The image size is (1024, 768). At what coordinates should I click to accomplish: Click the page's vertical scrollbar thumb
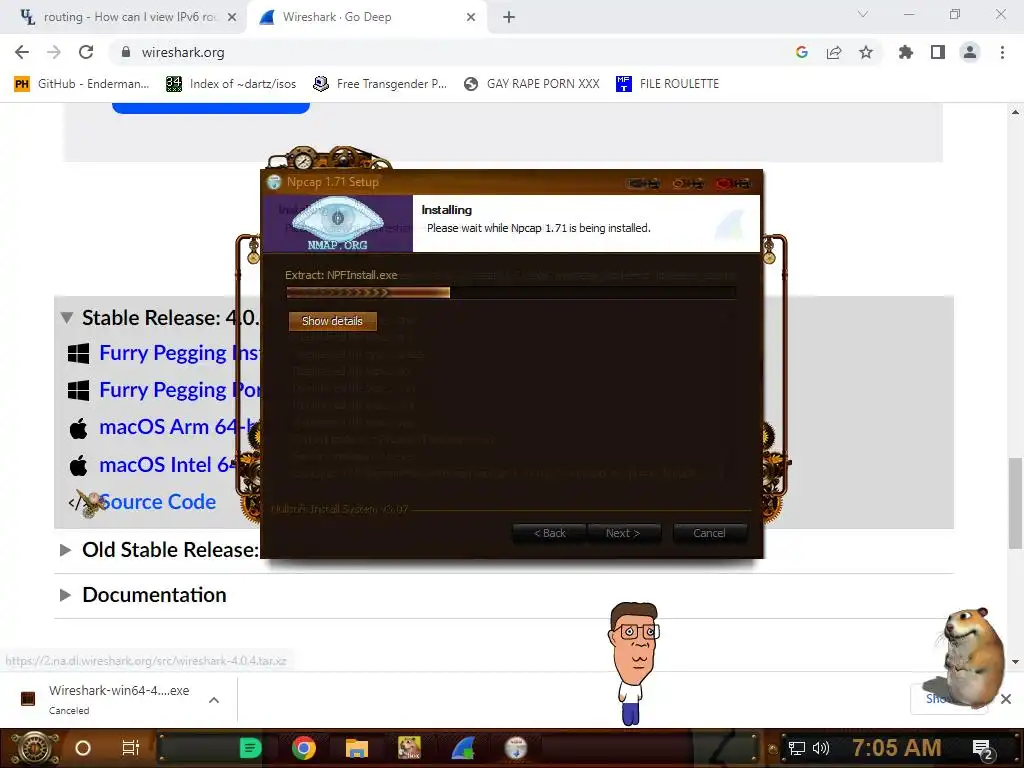coord(1015,503)
